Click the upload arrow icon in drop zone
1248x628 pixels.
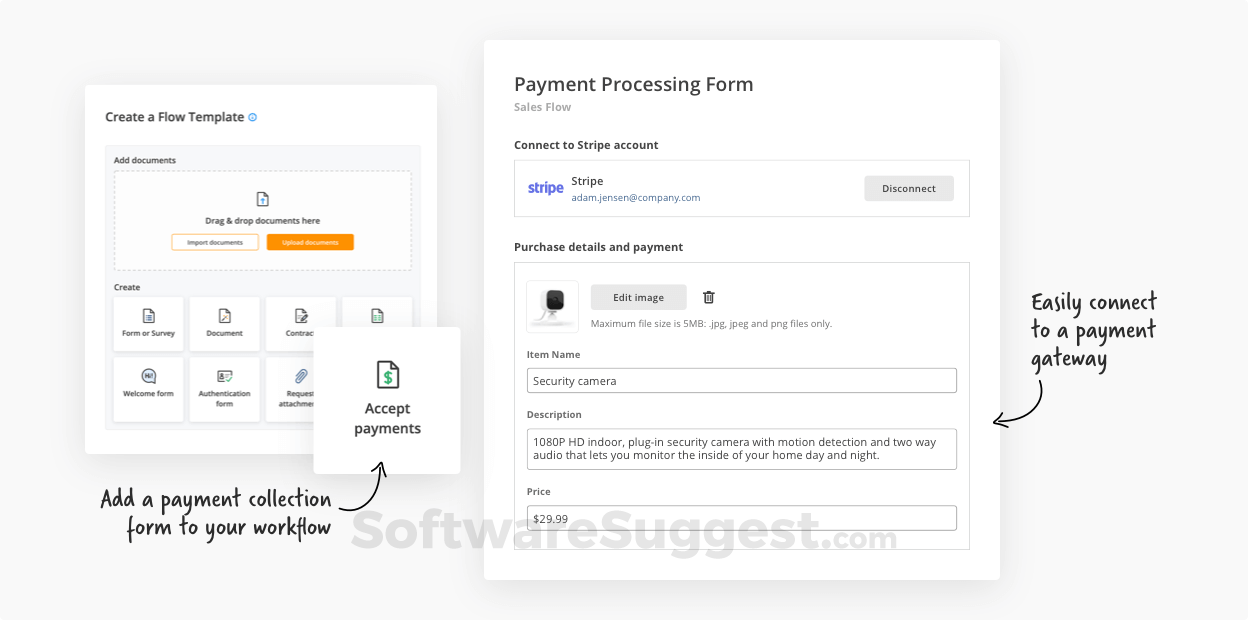coord(263,199)
